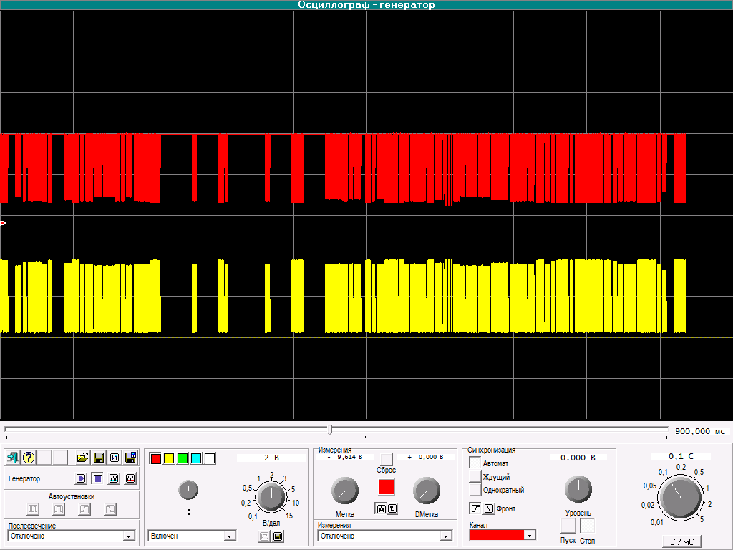The height and width of the screenshot is (550, 733).
Task: Click the left small icon under В/дел knob
Action: [x=264, y=536]
